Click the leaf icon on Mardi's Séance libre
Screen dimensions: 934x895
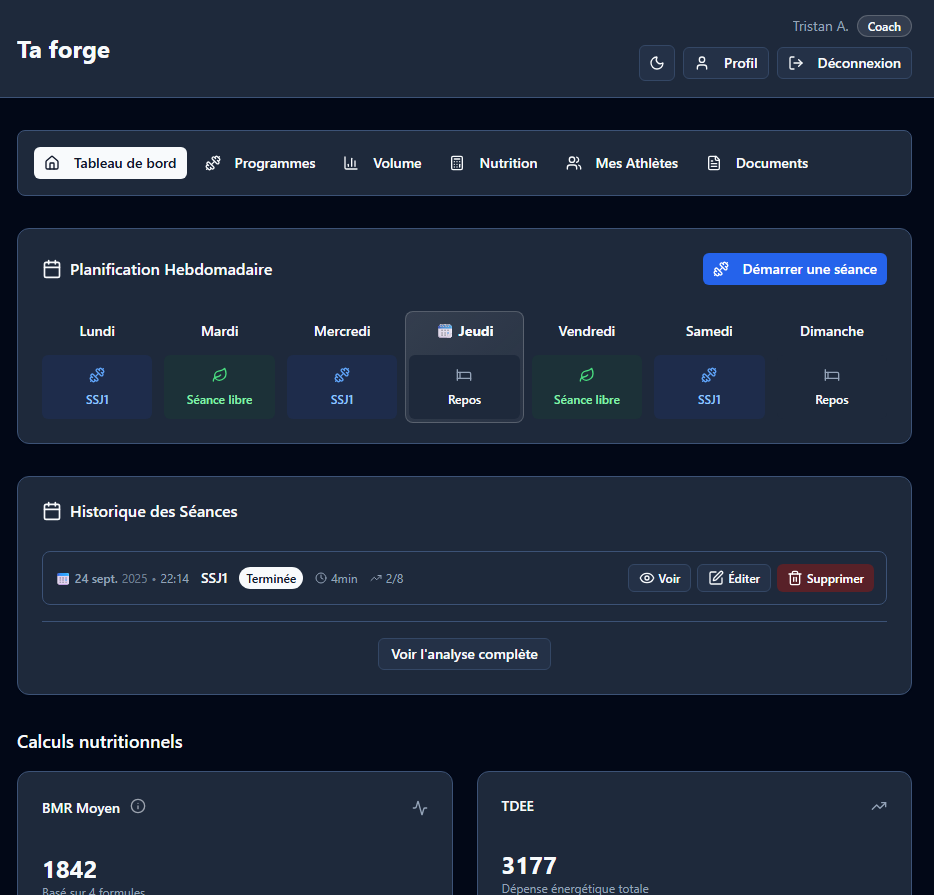(x=219, y=375)
